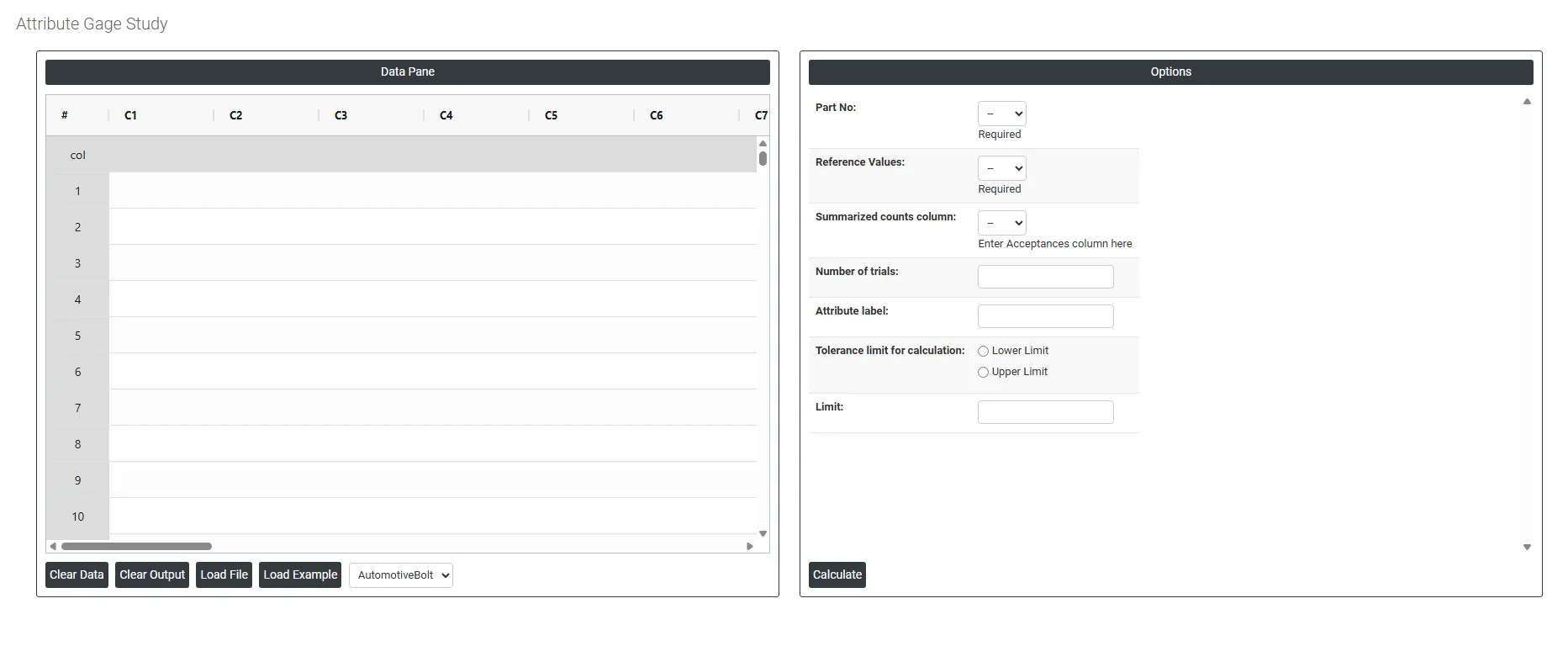Open the AutomotiveBolt example dropdown
1568x646 pixels.
click(401, 575)
